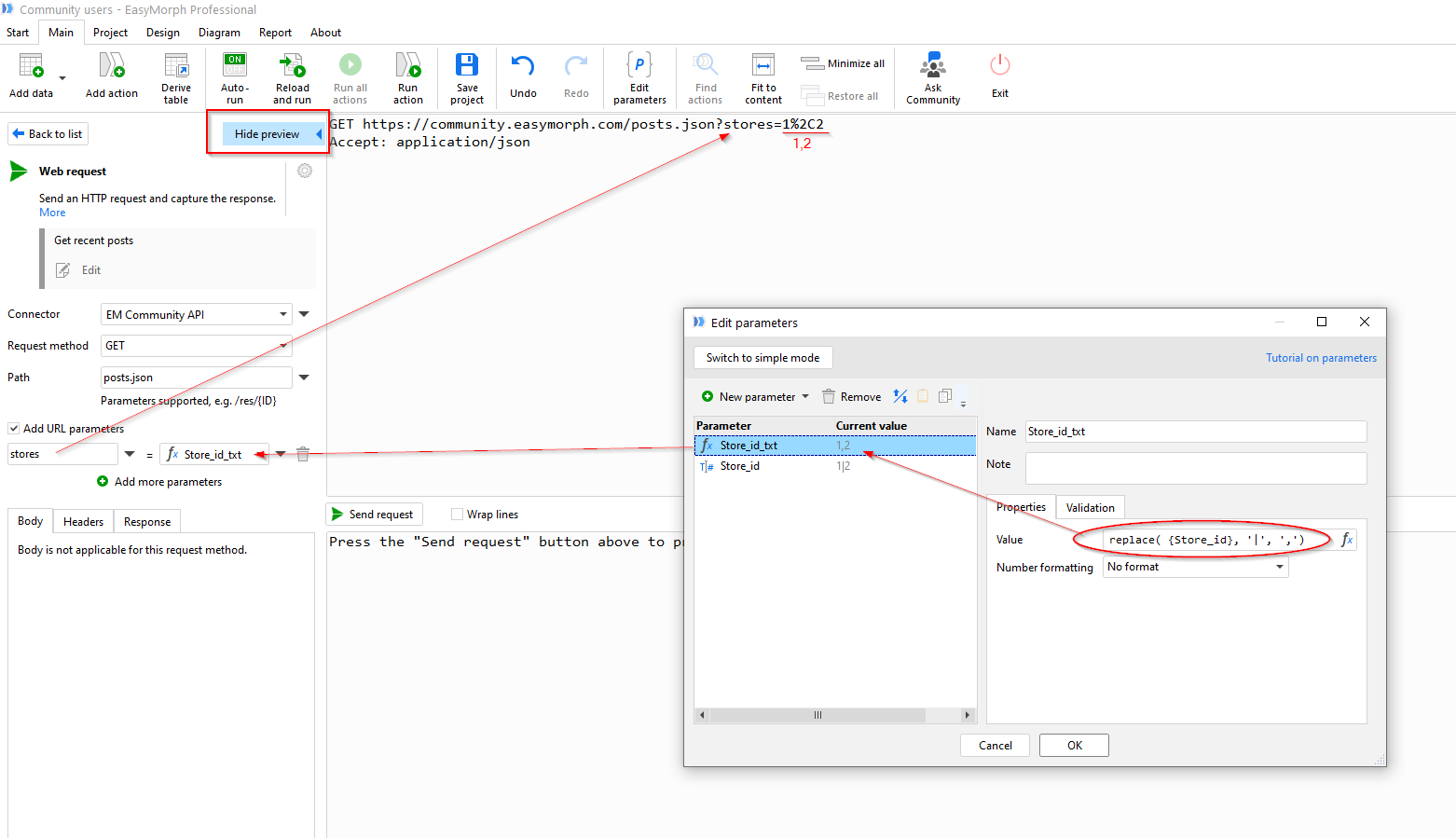Open the dropdown beside Store_id_txt value
1456x838 pixels.
281,454
